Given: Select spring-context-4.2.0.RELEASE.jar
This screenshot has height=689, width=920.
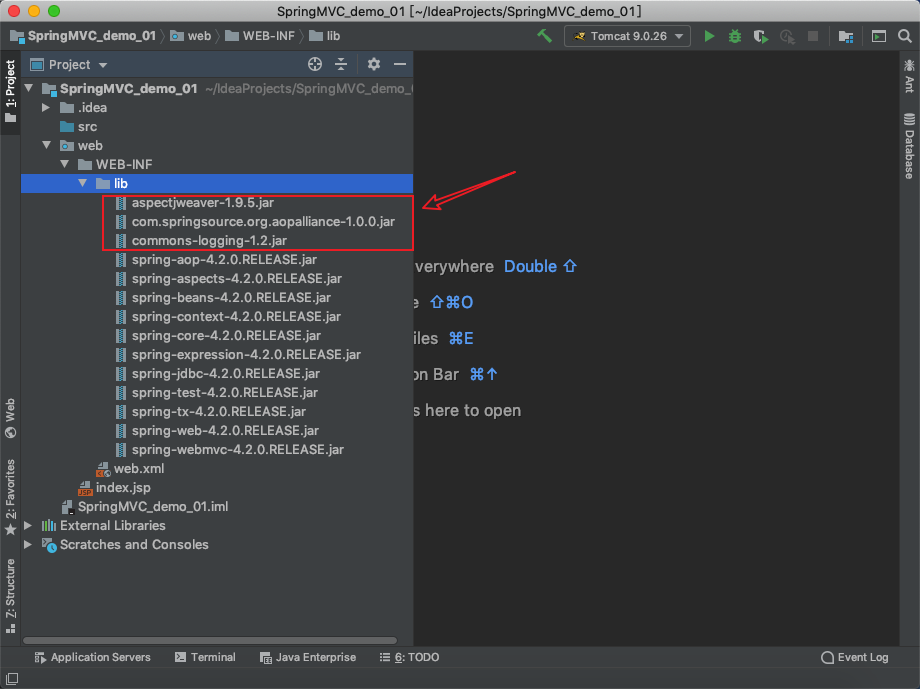Looking at the screenshot, I should (x=236, y=316).
